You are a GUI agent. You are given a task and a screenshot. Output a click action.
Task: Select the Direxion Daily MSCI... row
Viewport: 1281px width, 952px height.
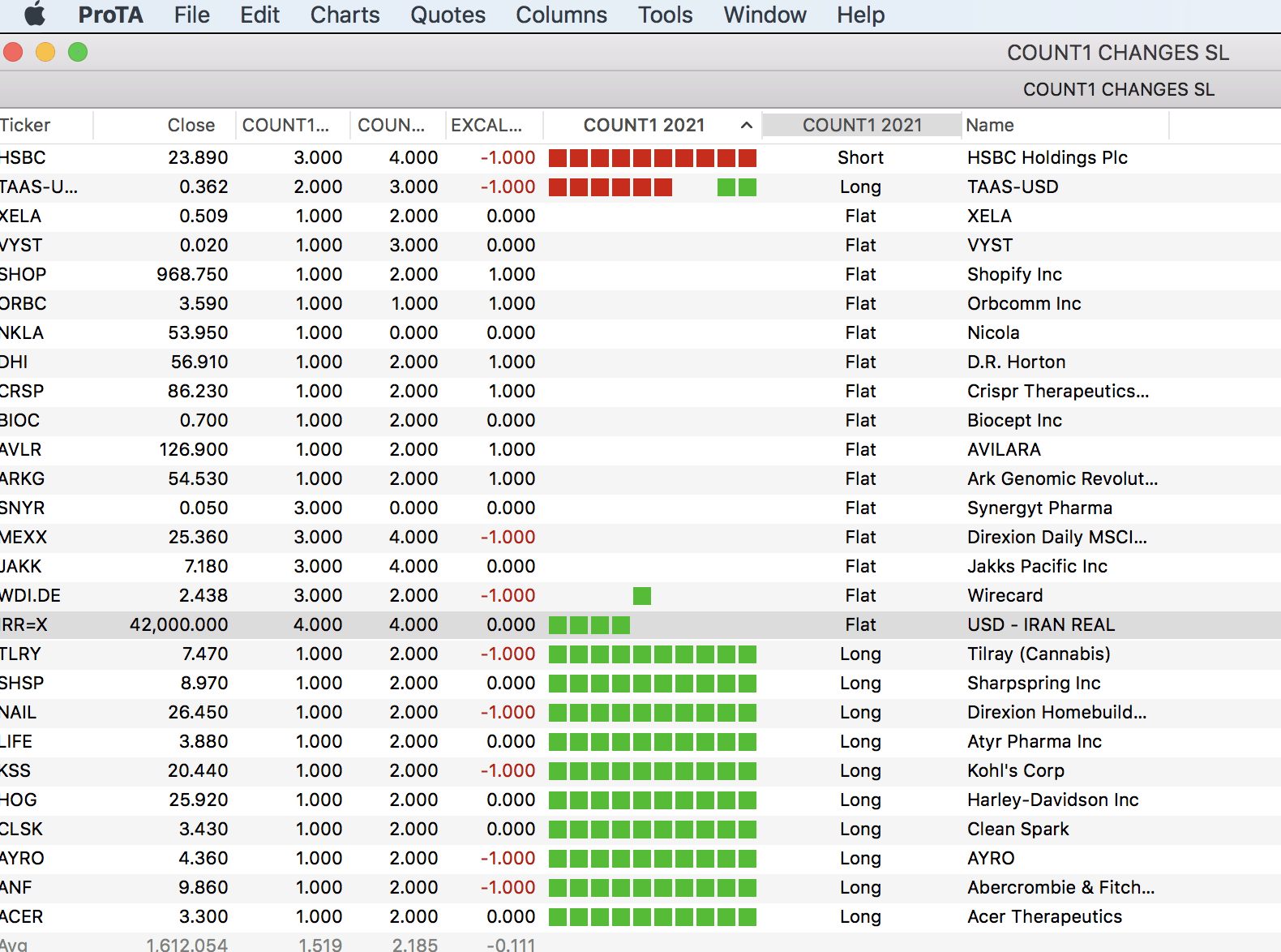click(x=640, y=537)
